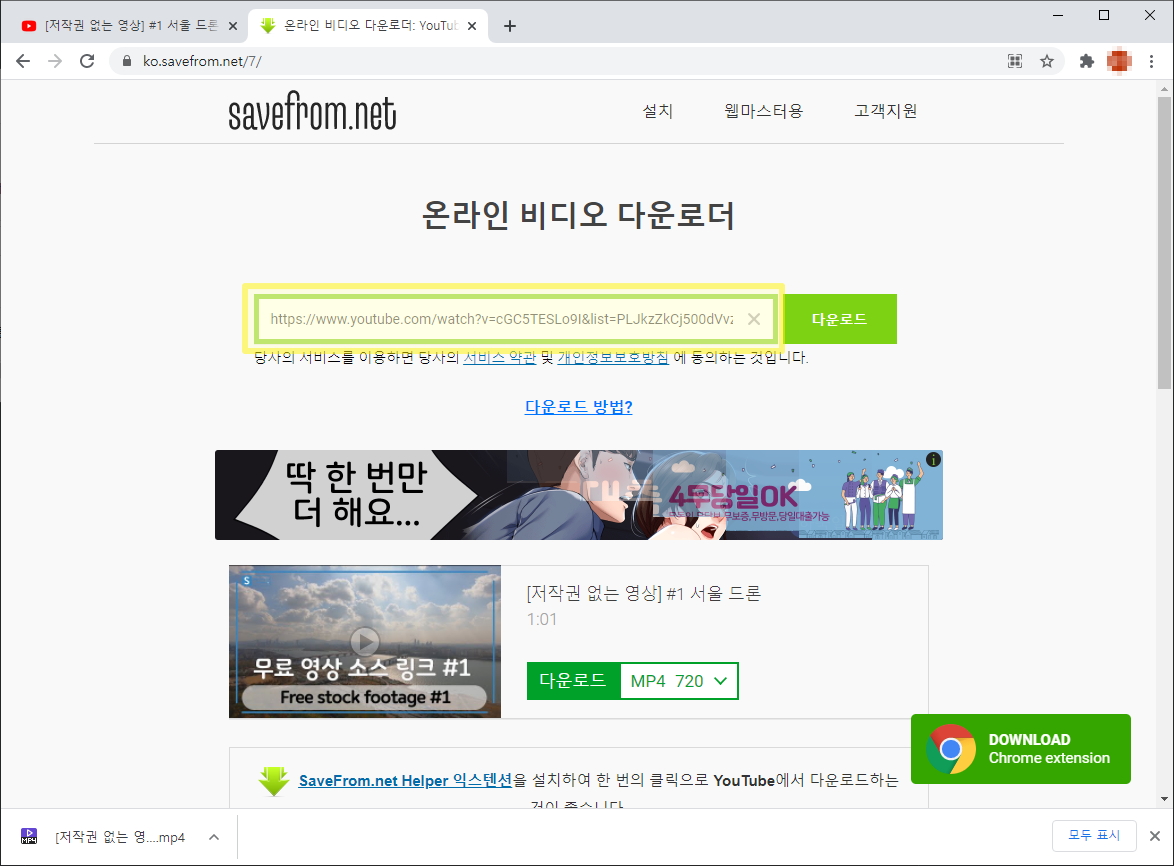Click the green 다운로드 button beside URL field
The width and height of the screenshot is (1174, 866).
point(839,319)
